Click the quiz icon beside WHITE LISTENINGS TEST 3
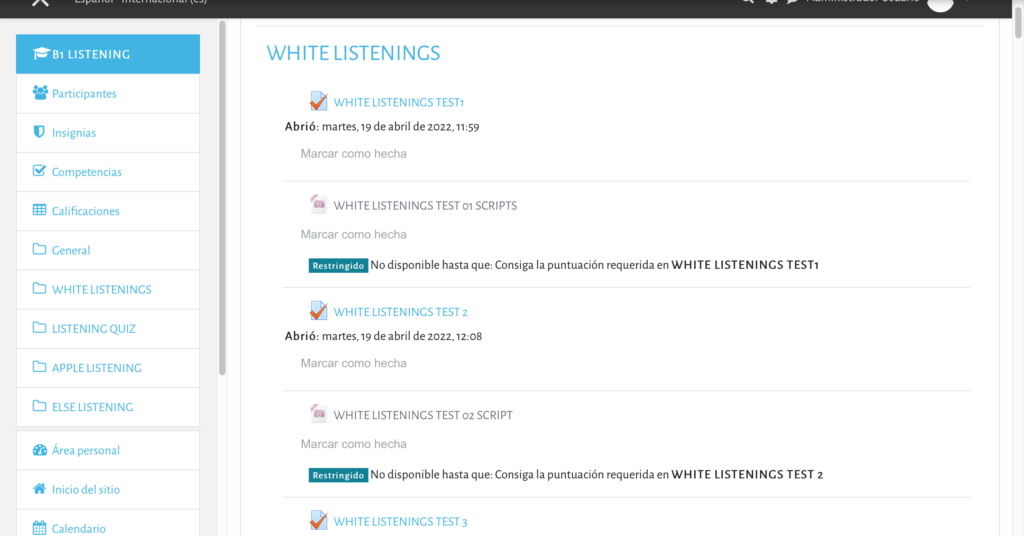This screenshot has height=536, width=1024. coord(318,520)
